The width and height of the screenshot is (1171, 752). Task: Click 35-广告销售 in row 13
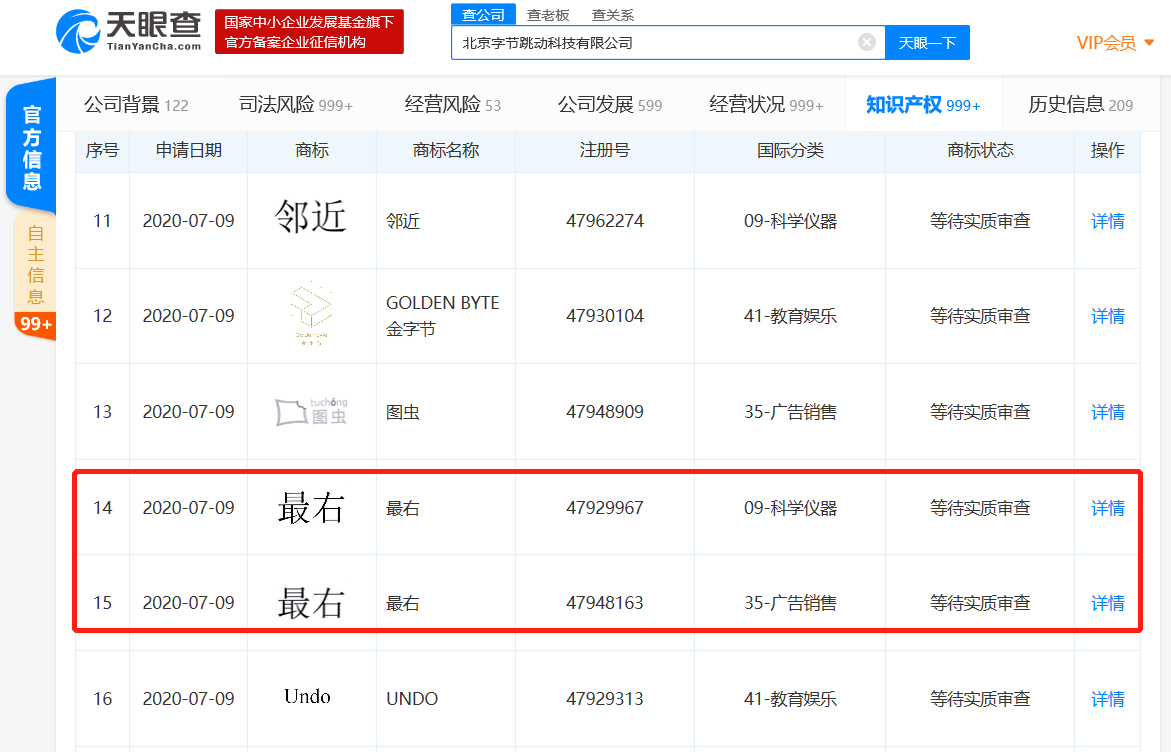pos(790,412)
